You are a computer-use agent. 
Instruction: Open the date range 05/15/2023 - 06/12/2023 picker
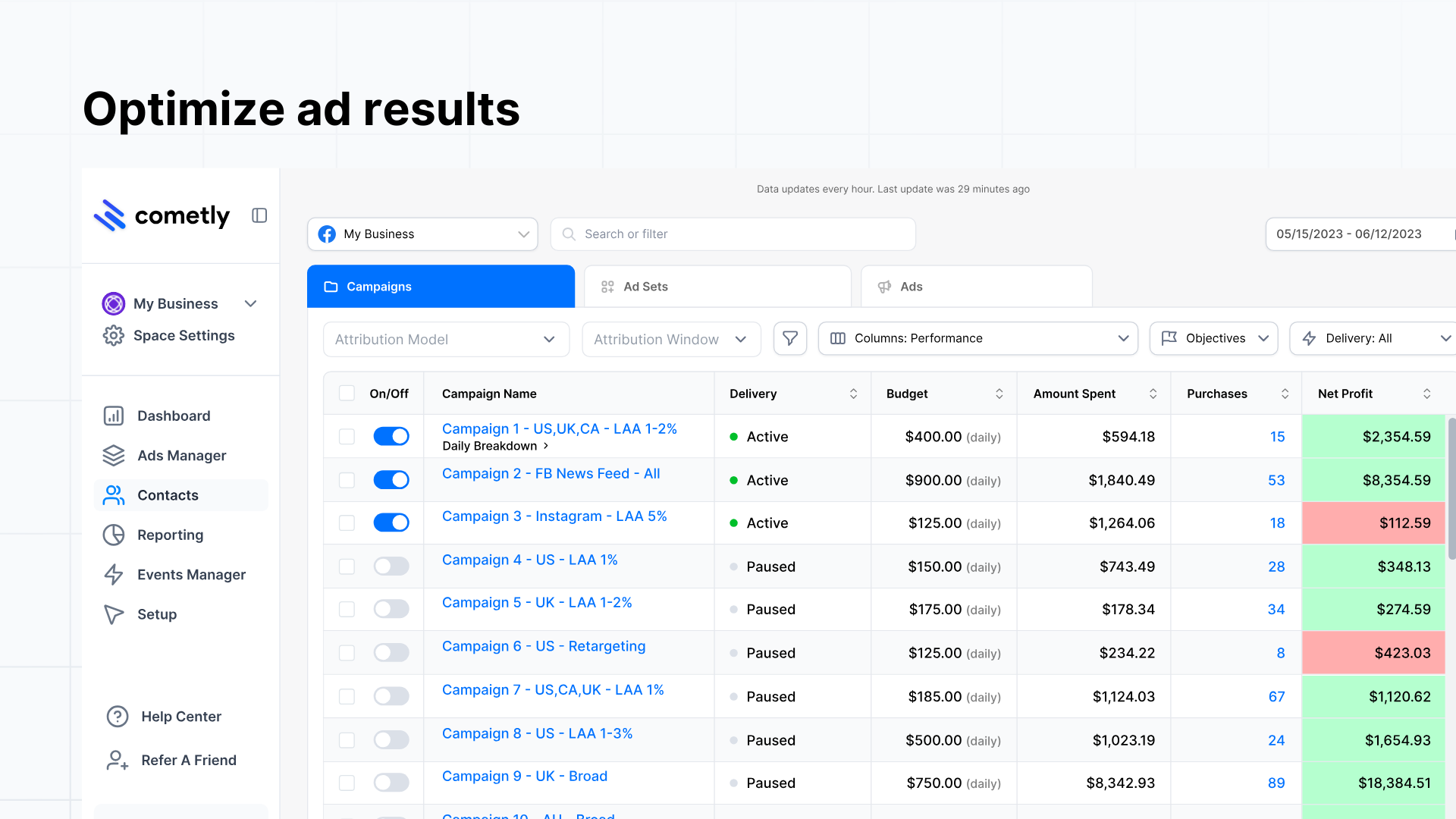1360,234
